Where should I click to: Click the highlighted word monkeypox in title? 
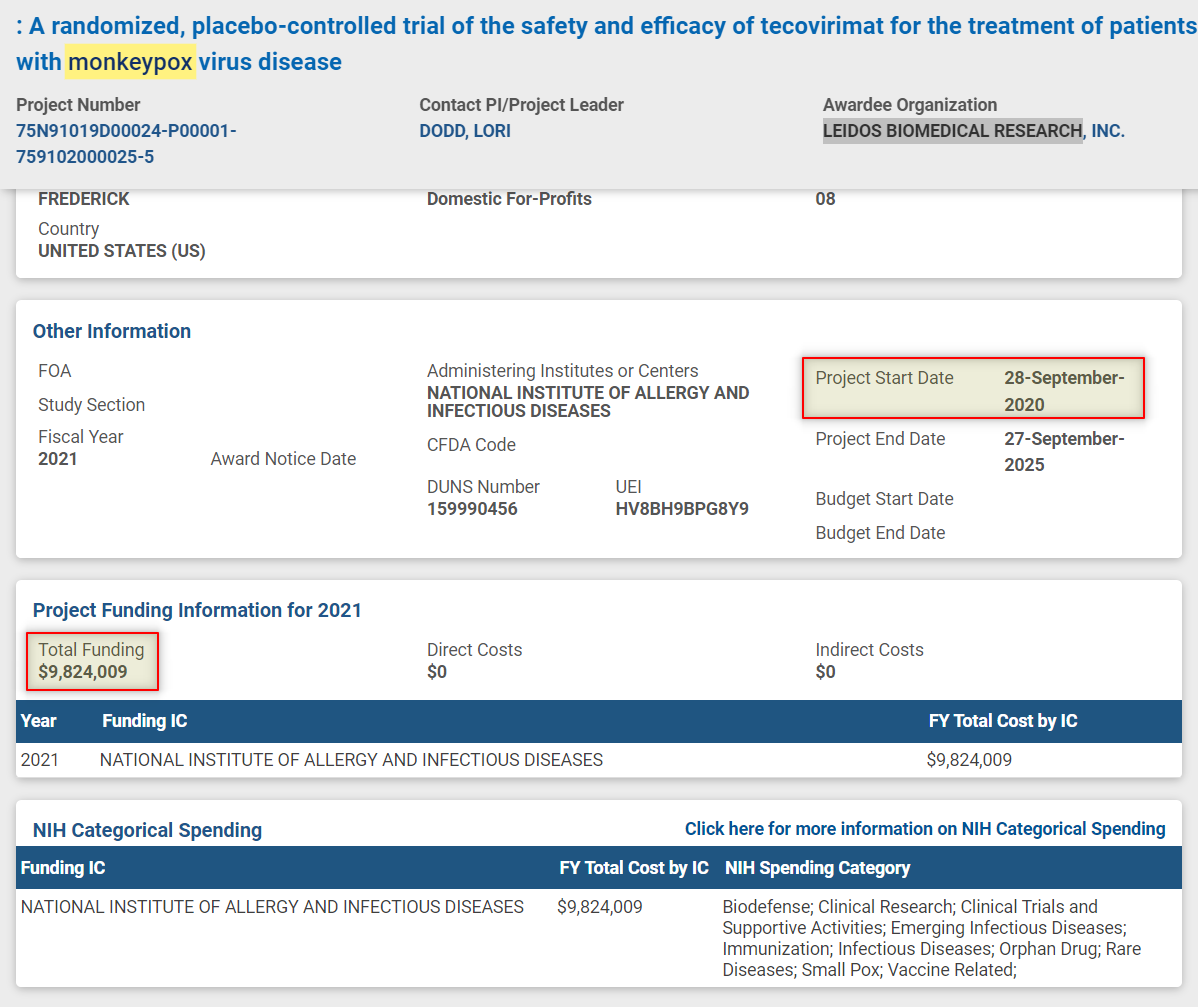click(x=130, y=62)
